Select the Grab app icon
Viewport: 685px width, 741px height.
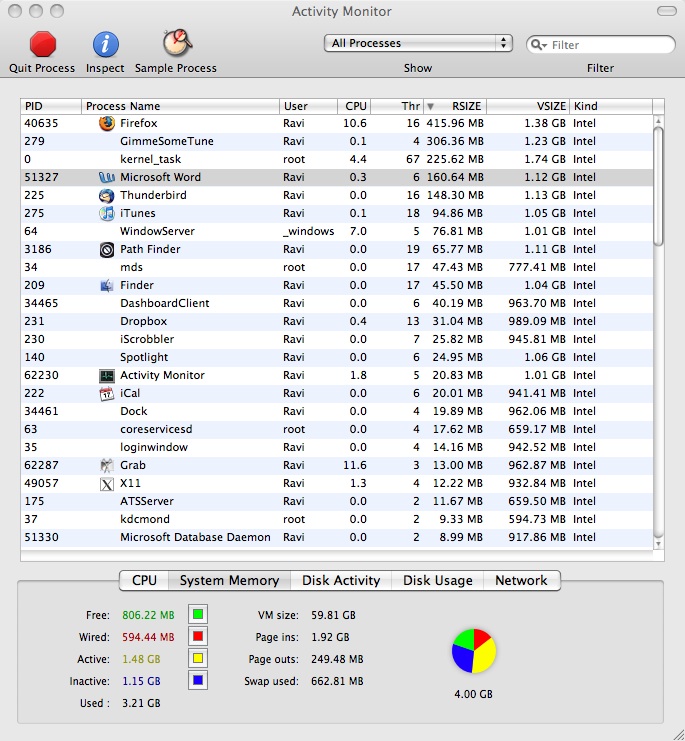[107, 465]
